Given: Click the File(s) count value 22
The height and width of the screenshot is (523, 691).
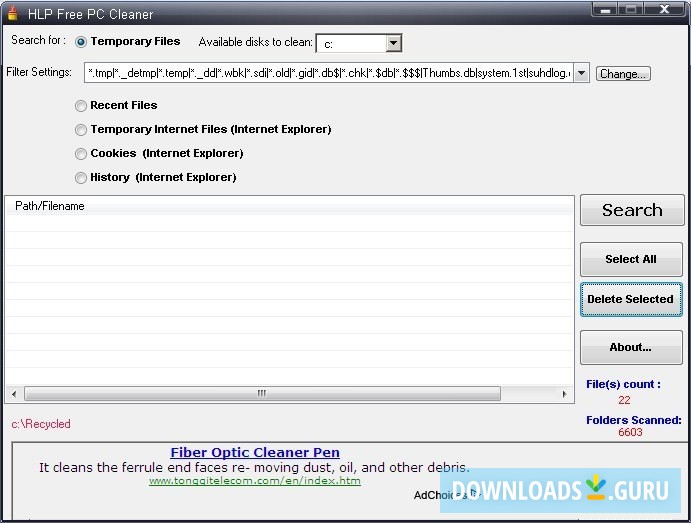Looking at the screenshot, I should point(624,400).
